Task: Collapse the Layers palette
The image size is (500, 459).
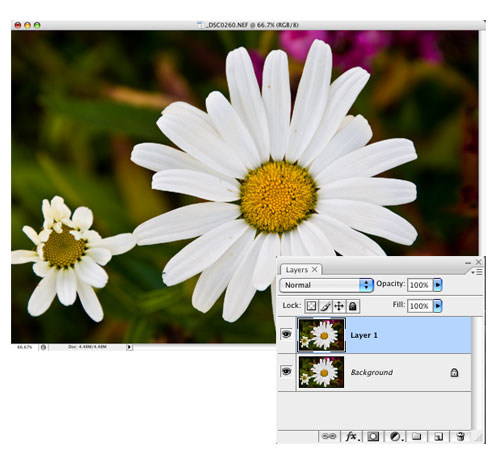Action: [468, 263]
